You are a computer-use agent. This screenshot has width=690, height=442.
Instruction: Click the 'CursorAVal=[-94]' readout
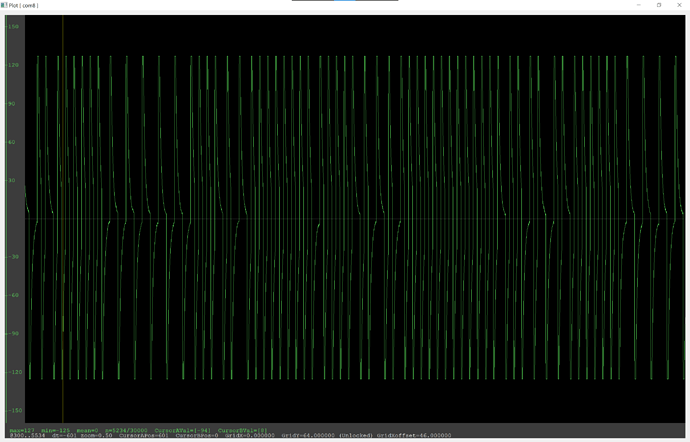pyautogui.click(x=183, y=431)
